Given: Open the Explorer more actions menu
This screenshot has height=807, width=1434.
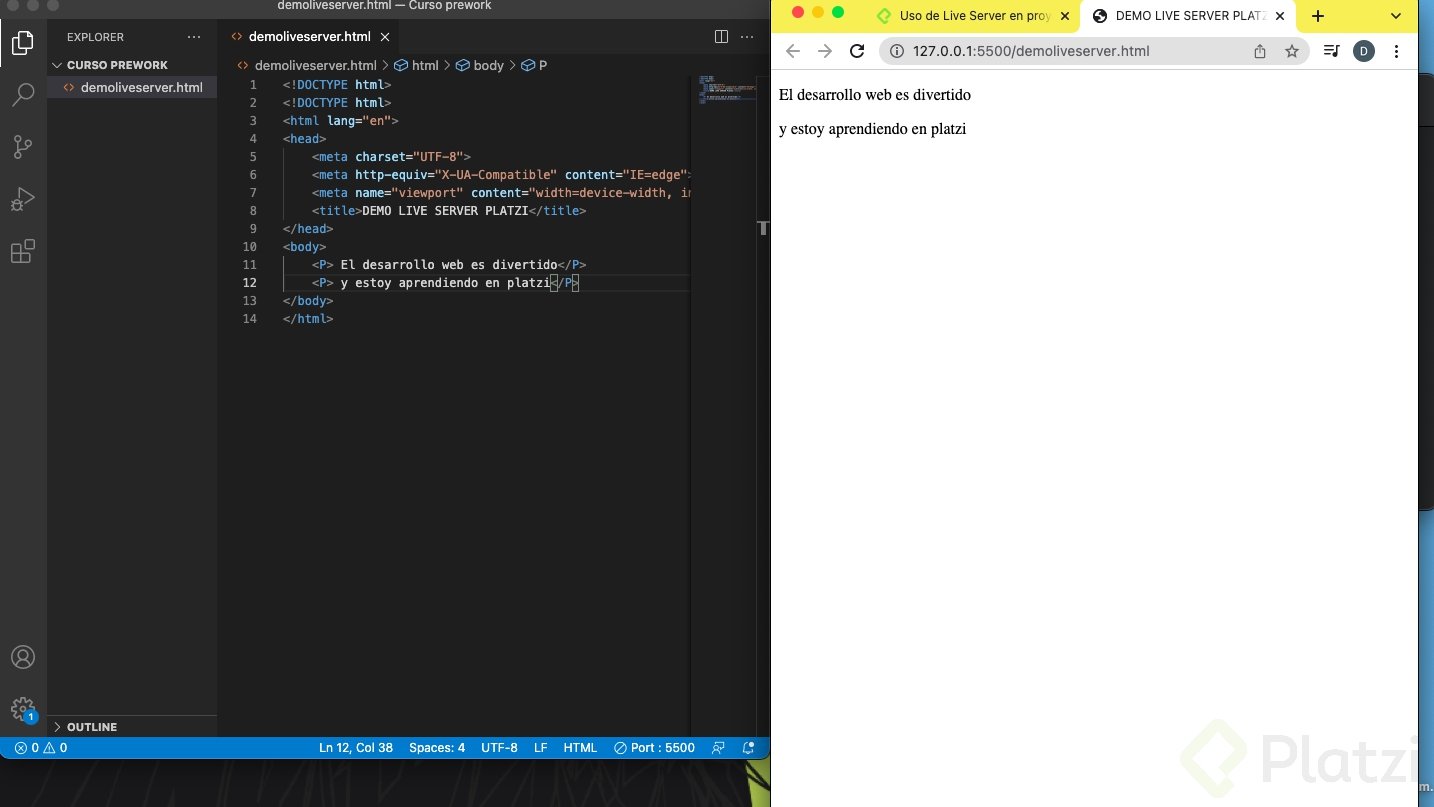Looking at the screenshot, I should point(194,37).
